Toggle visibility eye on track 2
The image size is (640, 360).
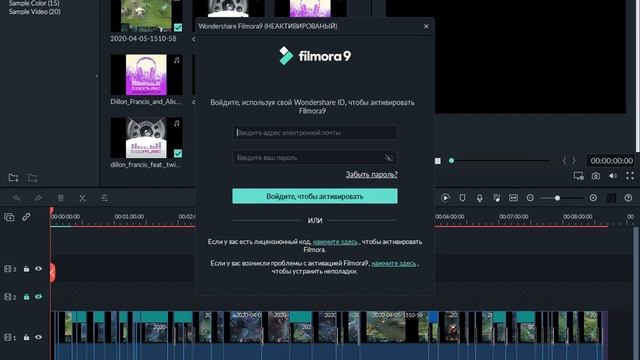(x=38, y=297)
